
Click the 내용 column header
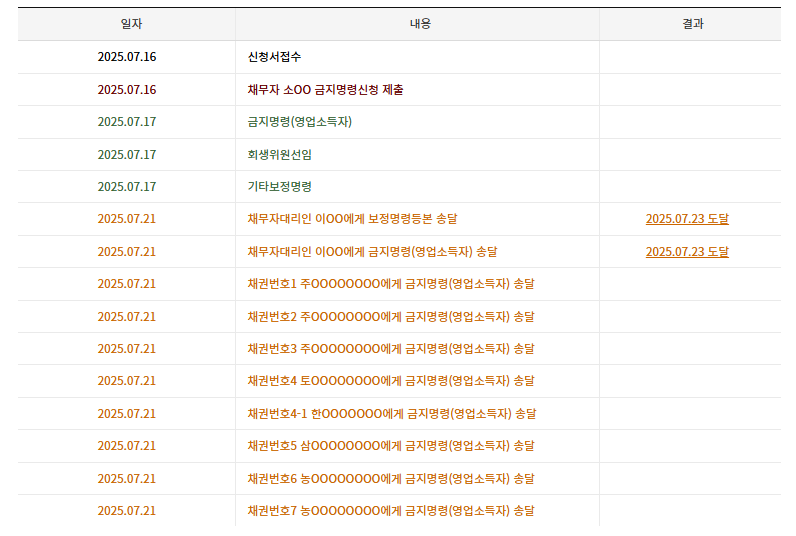[420, 24]
